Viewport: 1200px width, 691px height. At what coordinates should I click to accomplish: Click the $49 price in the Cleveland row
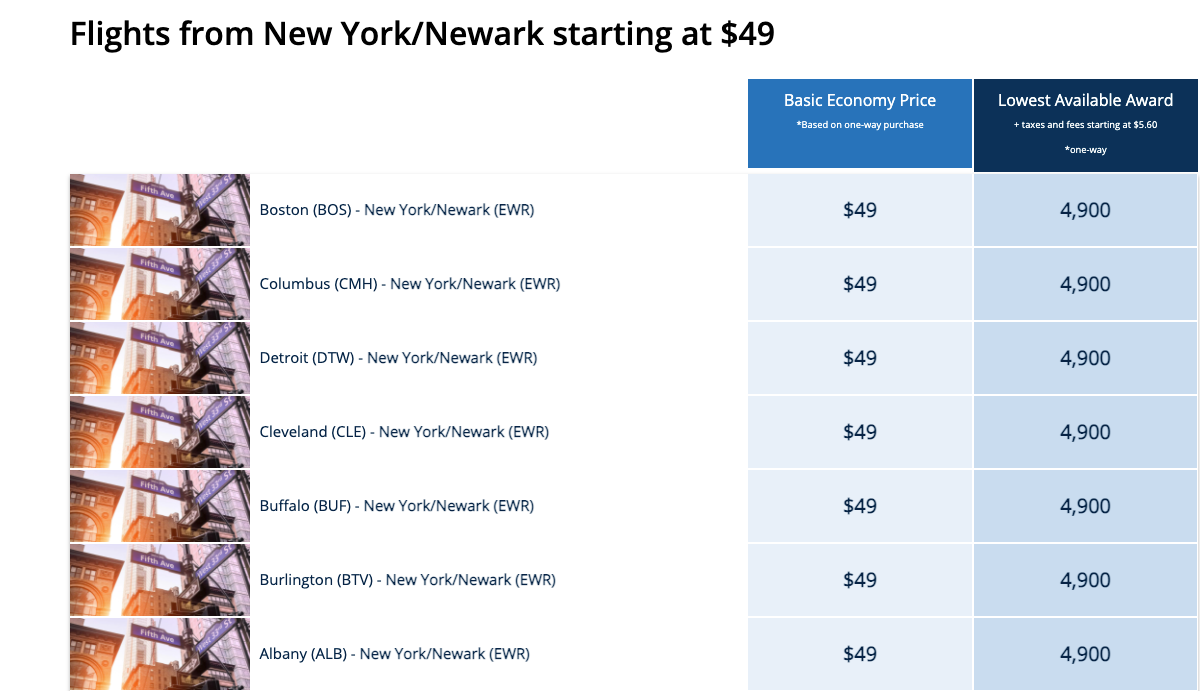click(x=860, y=432)
